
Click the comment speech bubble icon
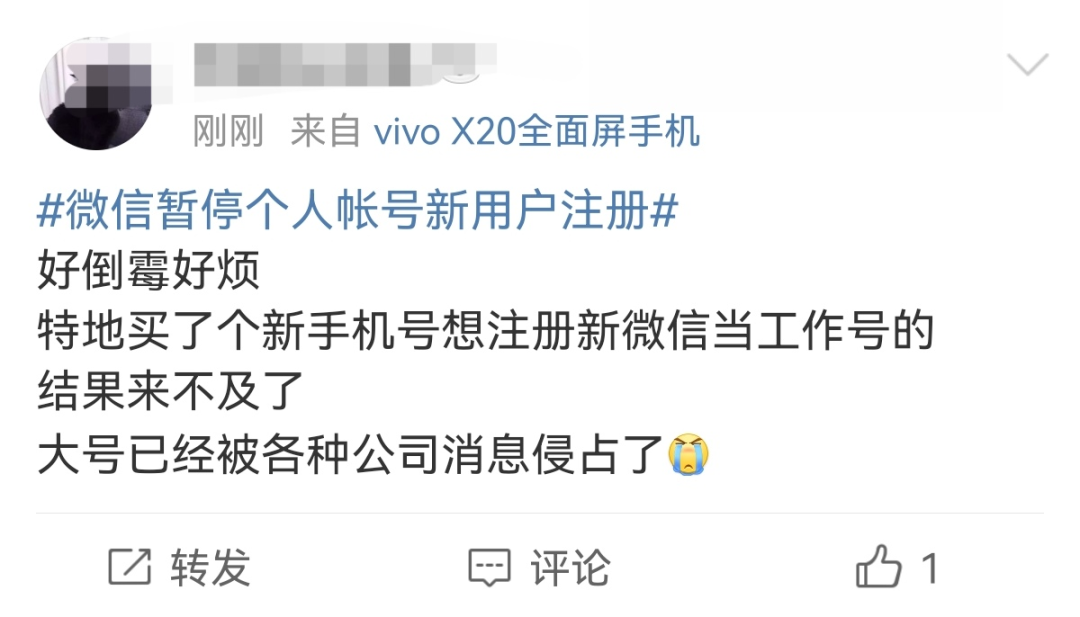490,568
